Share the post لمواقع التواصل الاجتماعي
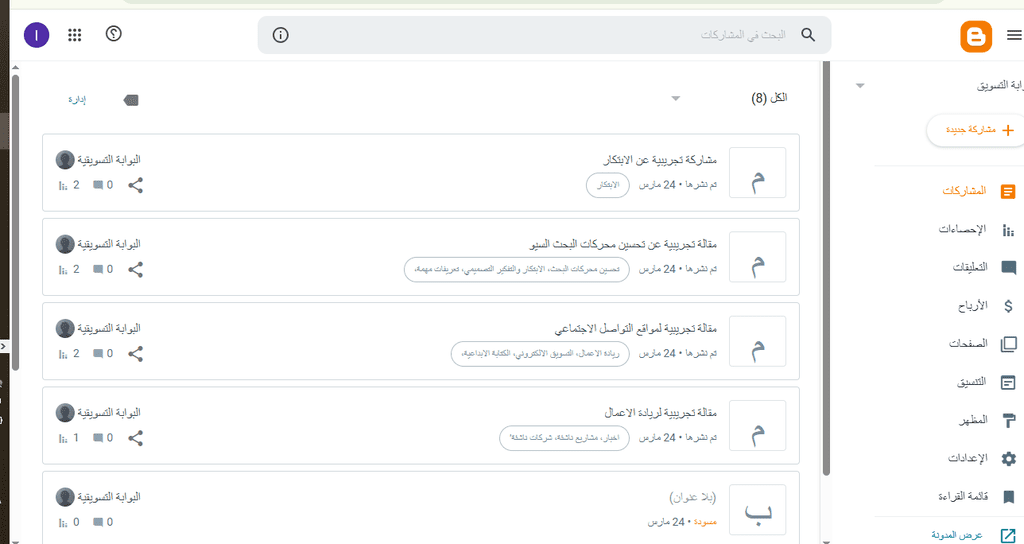 pyautogui.click(x=135, y=354)
